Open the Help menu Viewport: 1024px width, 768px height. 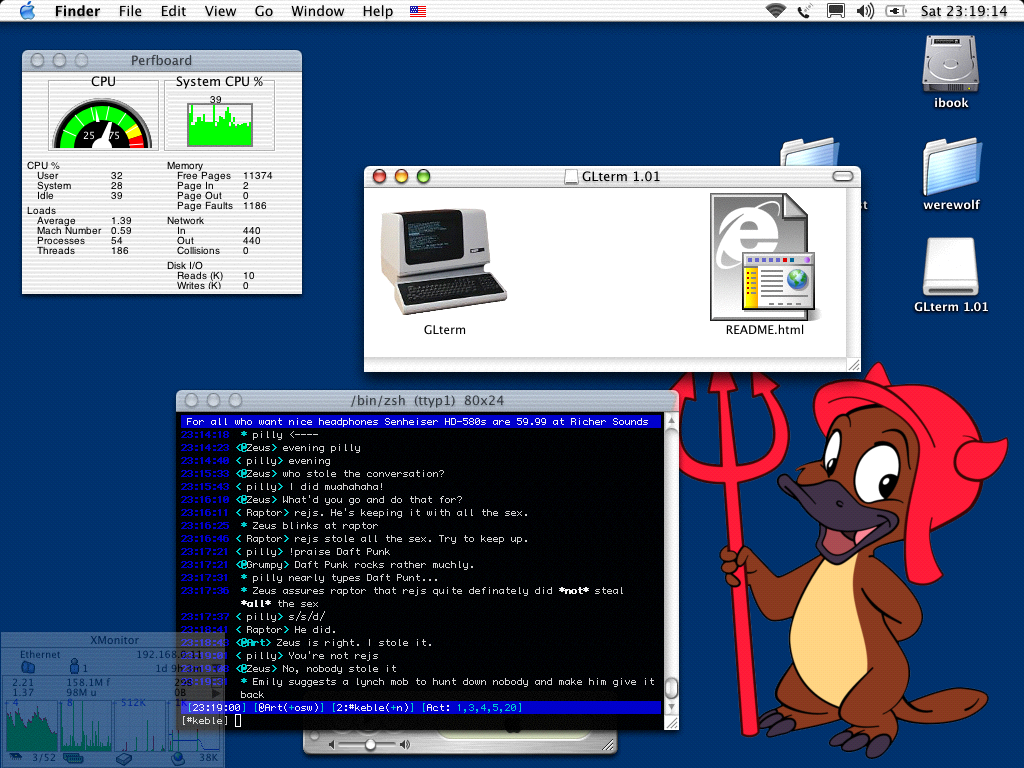377,11
